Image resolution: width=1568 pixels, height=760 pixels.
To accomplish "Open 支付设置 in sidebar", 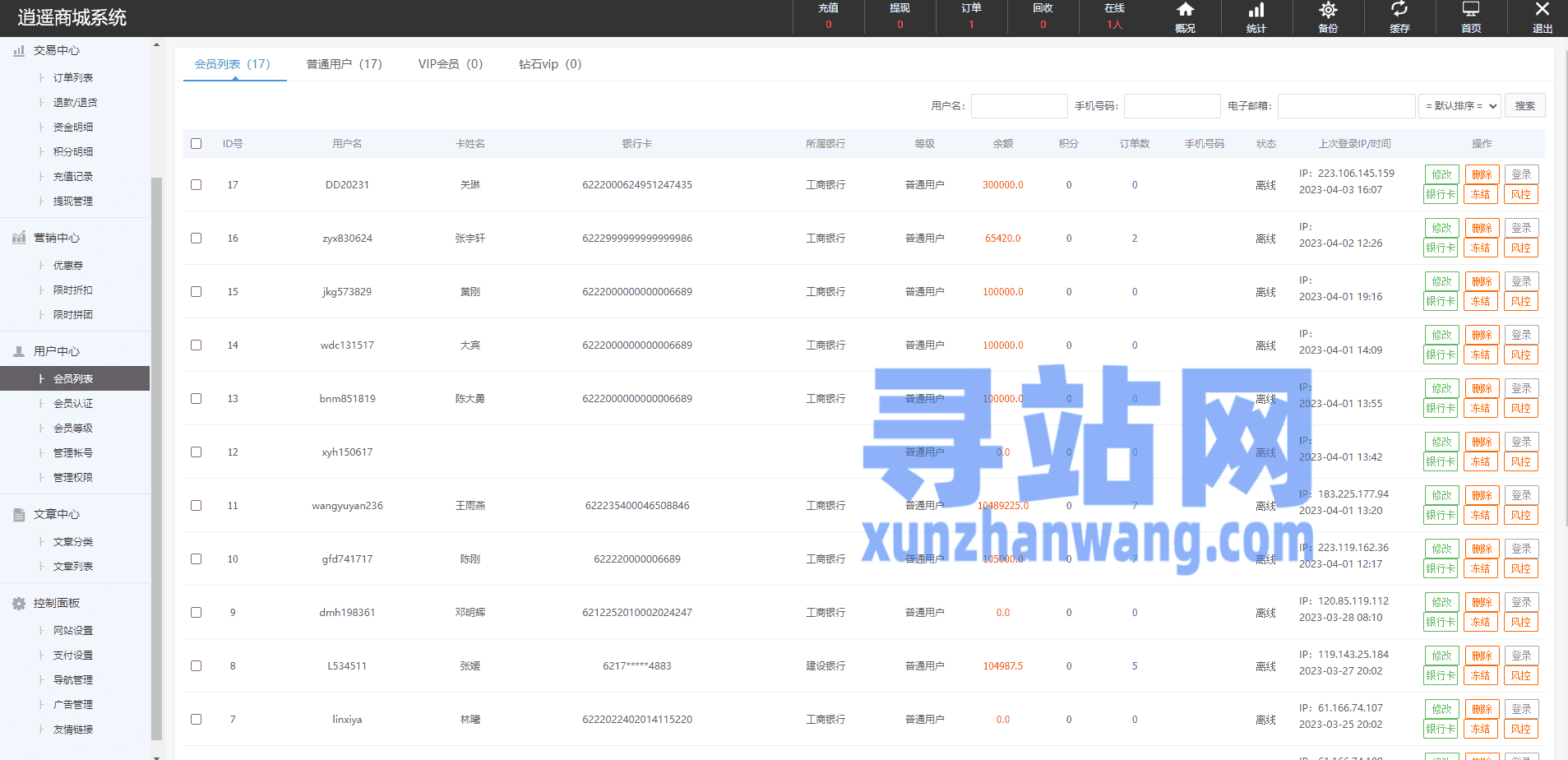I will coord(73,655).
